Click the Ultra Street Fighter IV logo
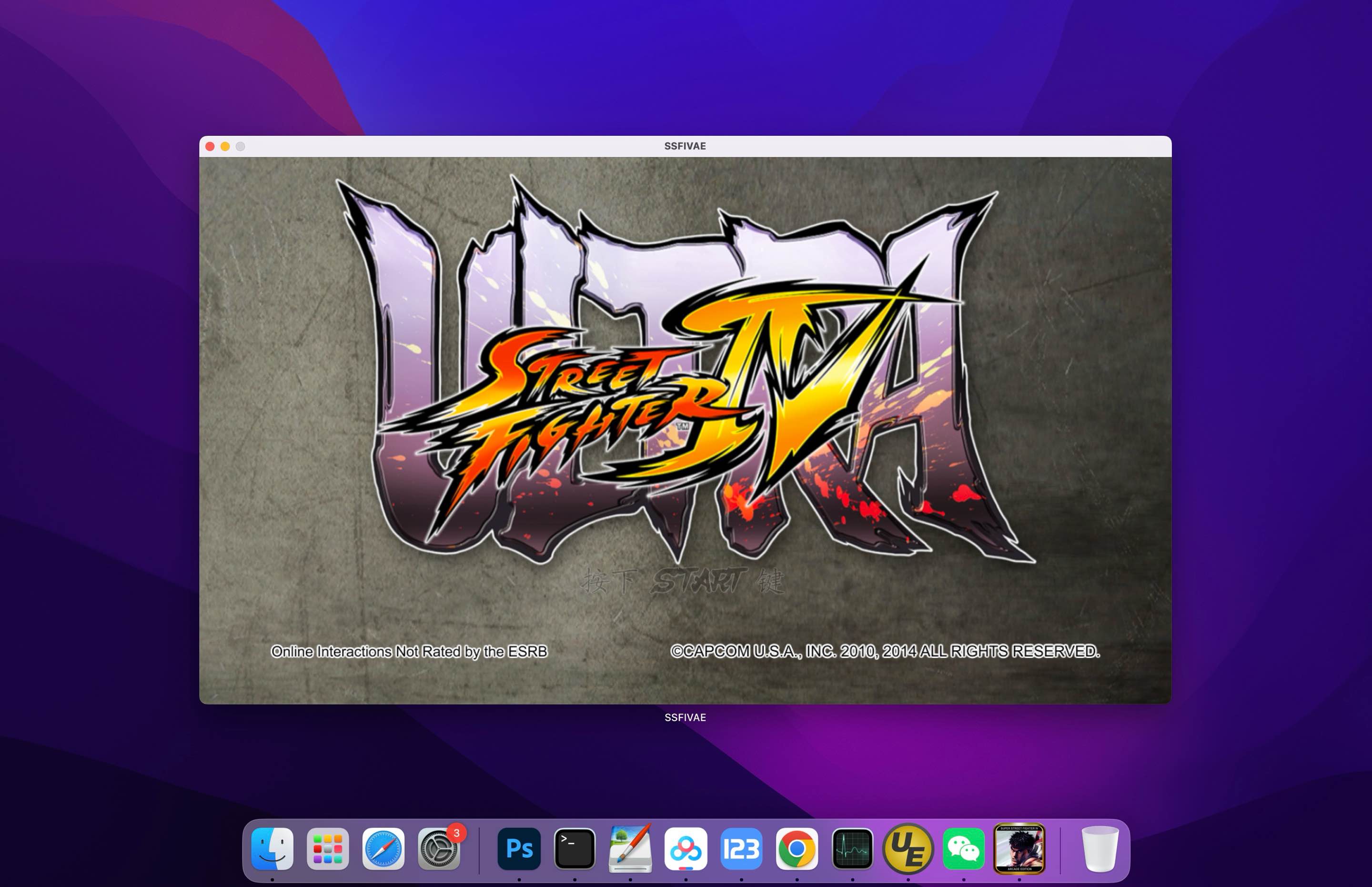Screen dimensions: 1372x887 point(686,369)
